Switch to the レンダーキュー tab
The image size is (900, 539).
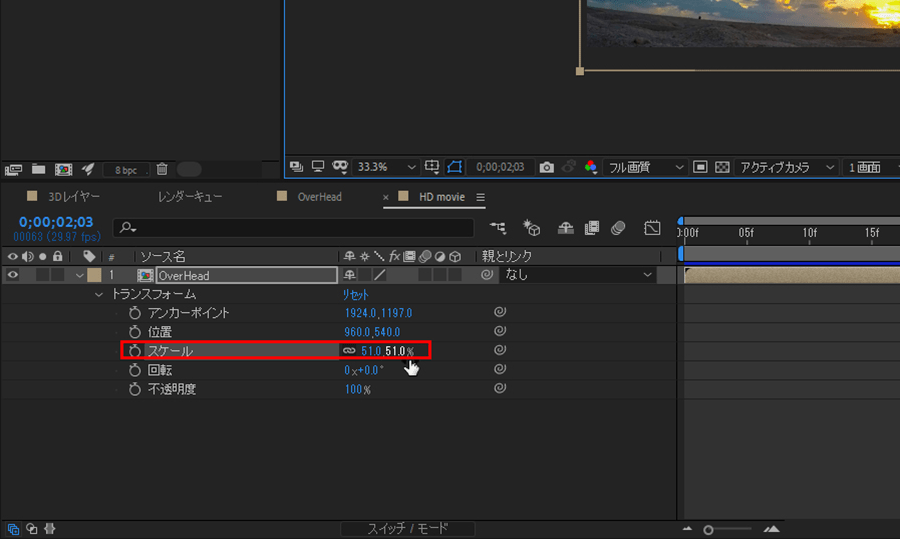tap(190, 197)
